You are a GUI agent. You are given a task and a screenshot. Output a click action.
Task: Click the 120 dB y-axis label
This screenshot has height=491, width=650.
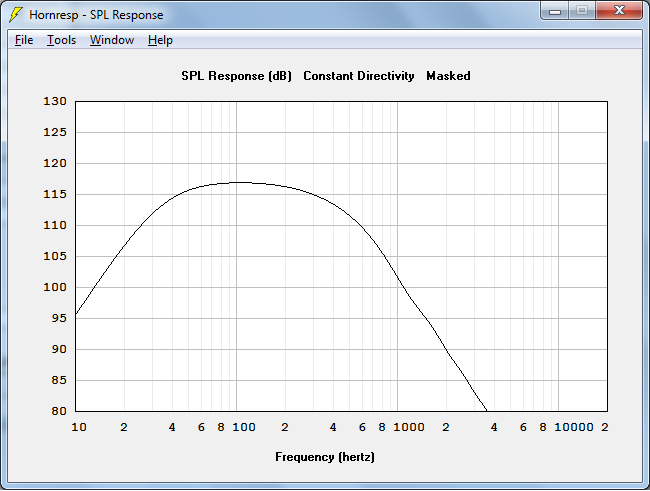coord(55,163)
